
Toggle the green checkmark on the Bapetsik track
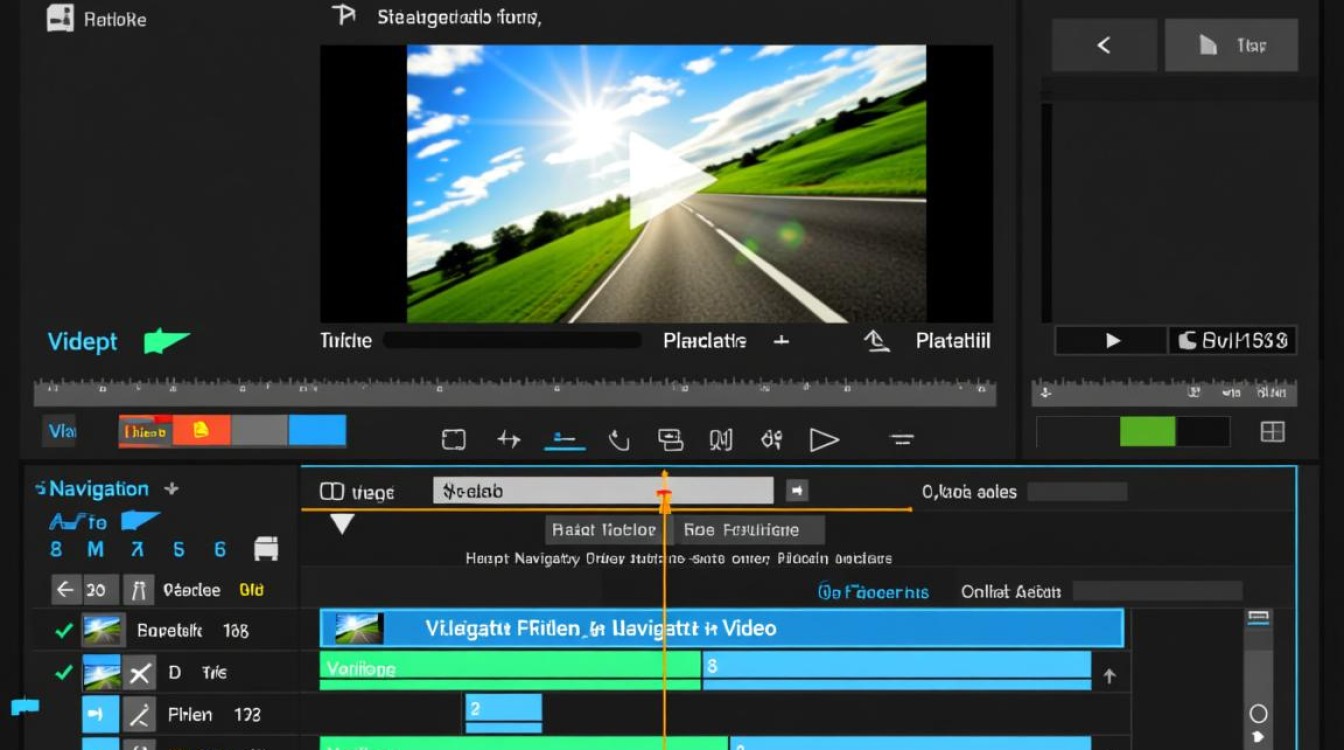click(64, 631)
